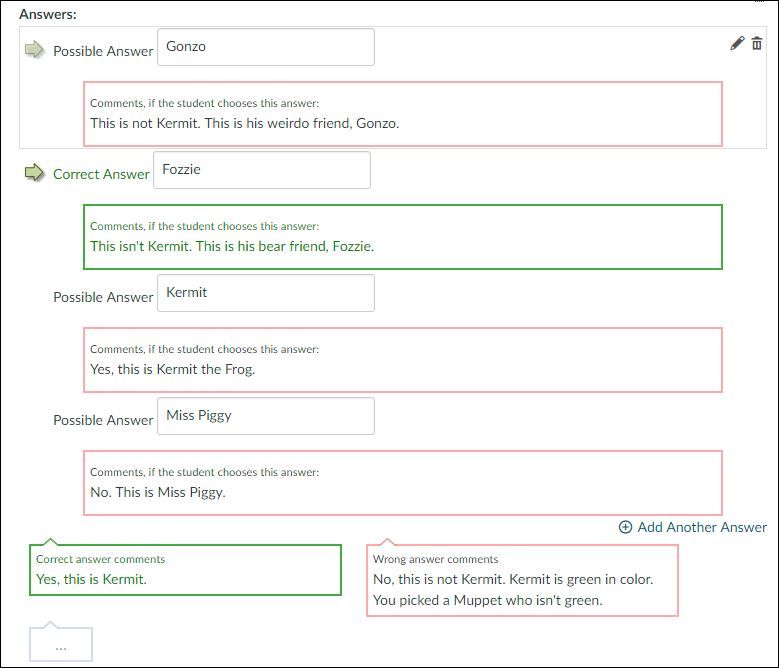Edit the Miss Piggy comment box
Screen dimensions: 779x668
(x=402, y=483)
